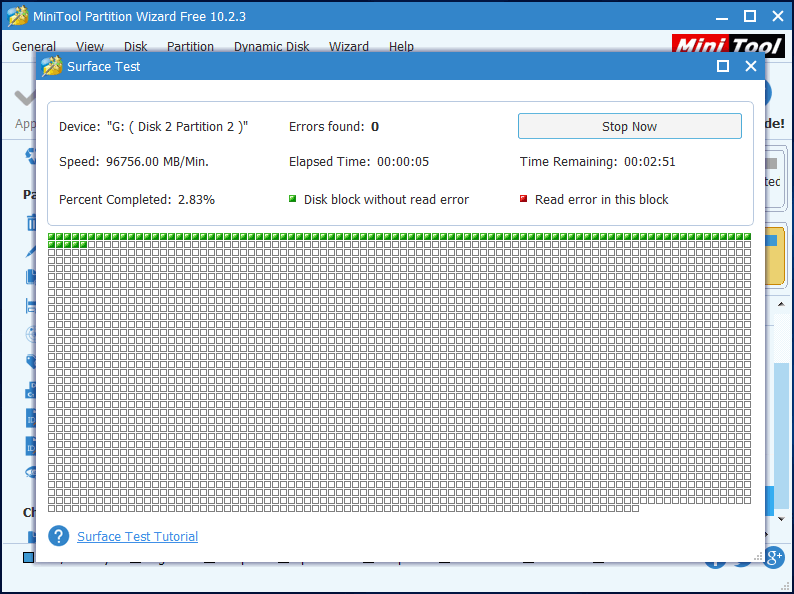Click the "Errors found: 0" text
This screenshot has width=794, height=594.
click(x=334, y=127)
